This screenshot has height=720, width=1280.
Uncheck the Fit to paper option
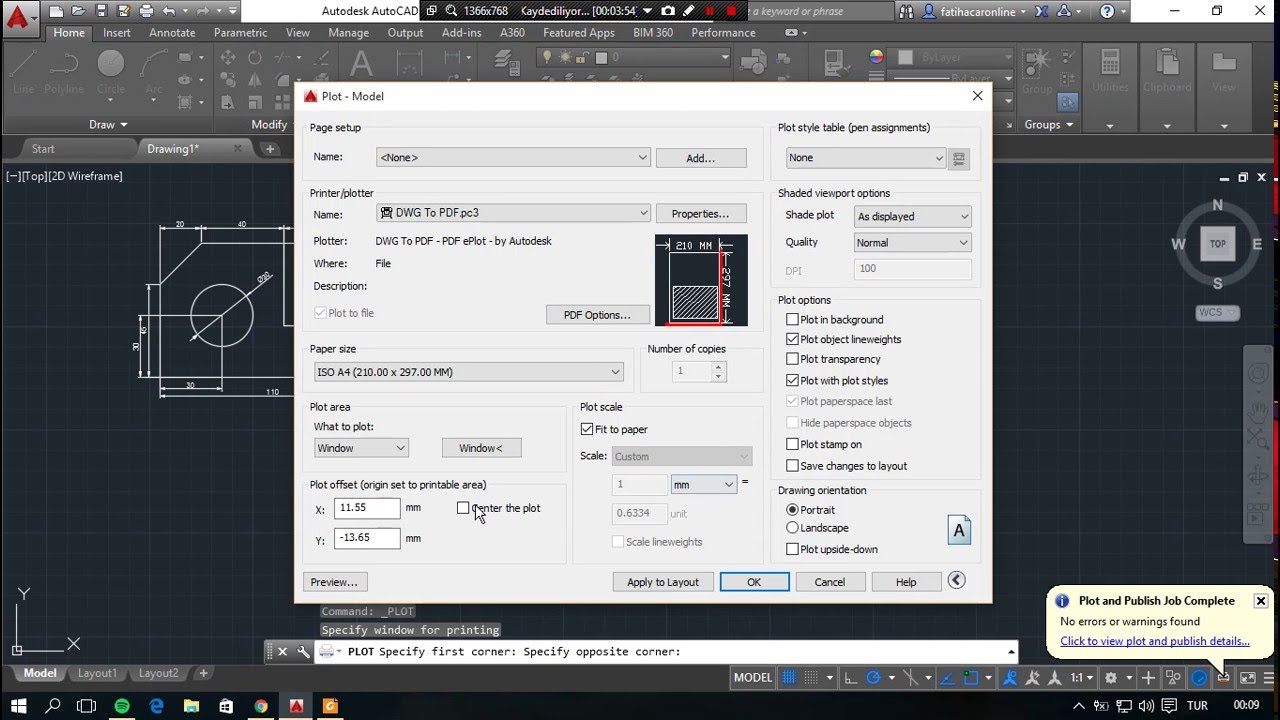(587, 429)
